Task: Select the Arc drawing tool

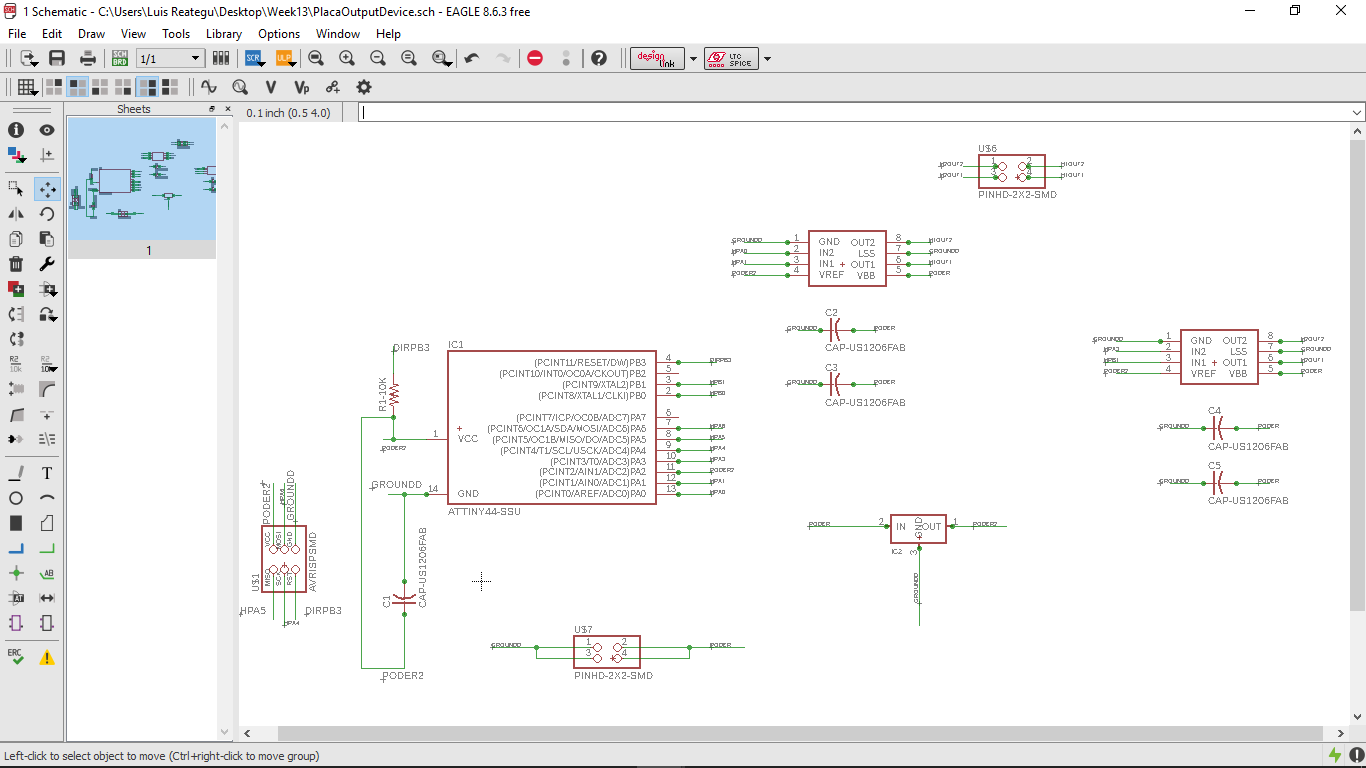Action: (47, 498)
